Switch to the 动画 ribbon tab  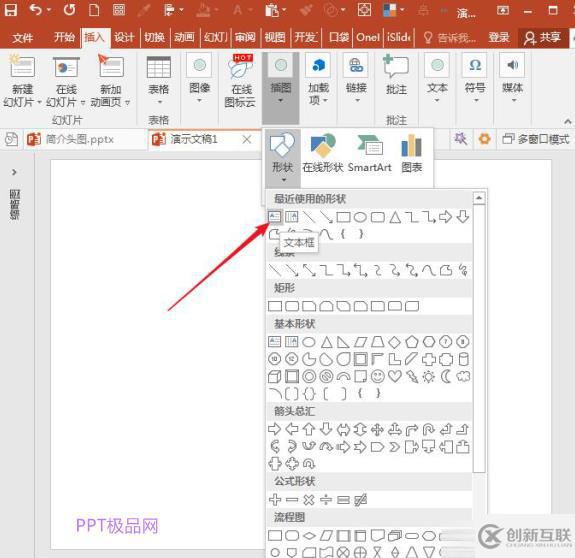184,37
